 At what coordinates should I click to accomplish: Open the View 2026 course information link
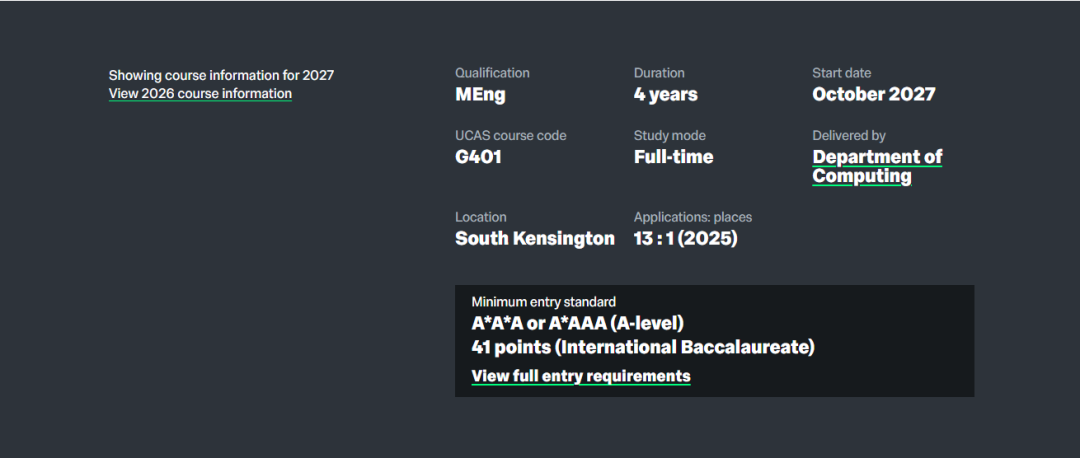pos(200,94)
